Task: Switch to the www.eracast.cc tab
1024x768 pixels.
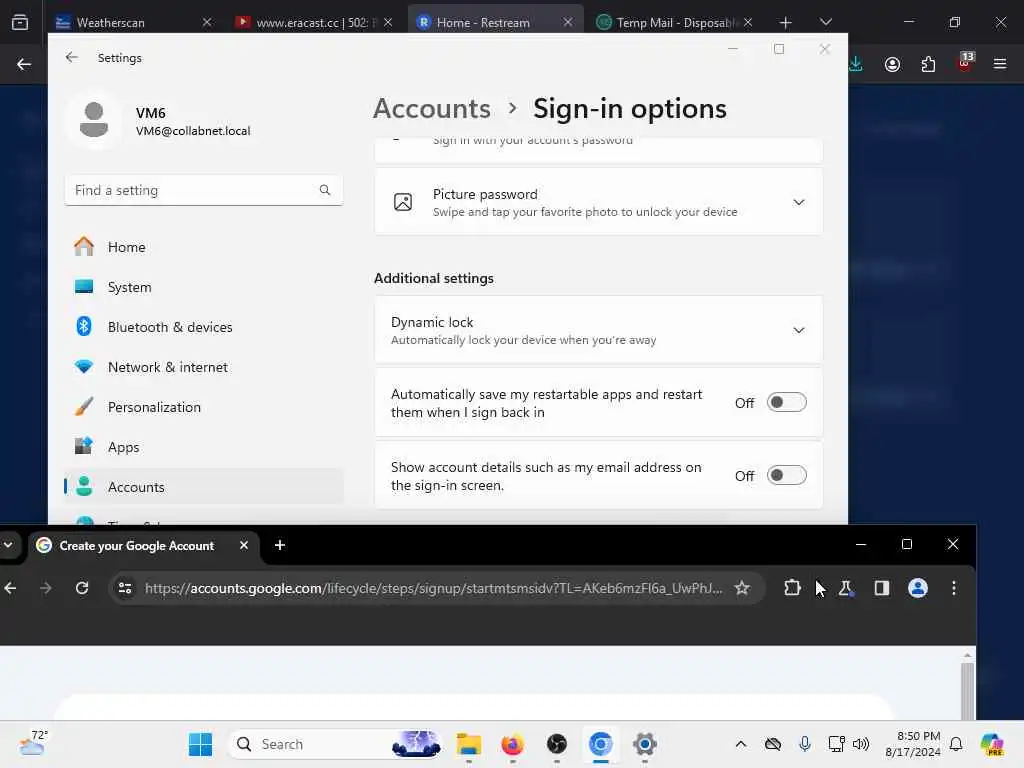Action: coord(315,22)
